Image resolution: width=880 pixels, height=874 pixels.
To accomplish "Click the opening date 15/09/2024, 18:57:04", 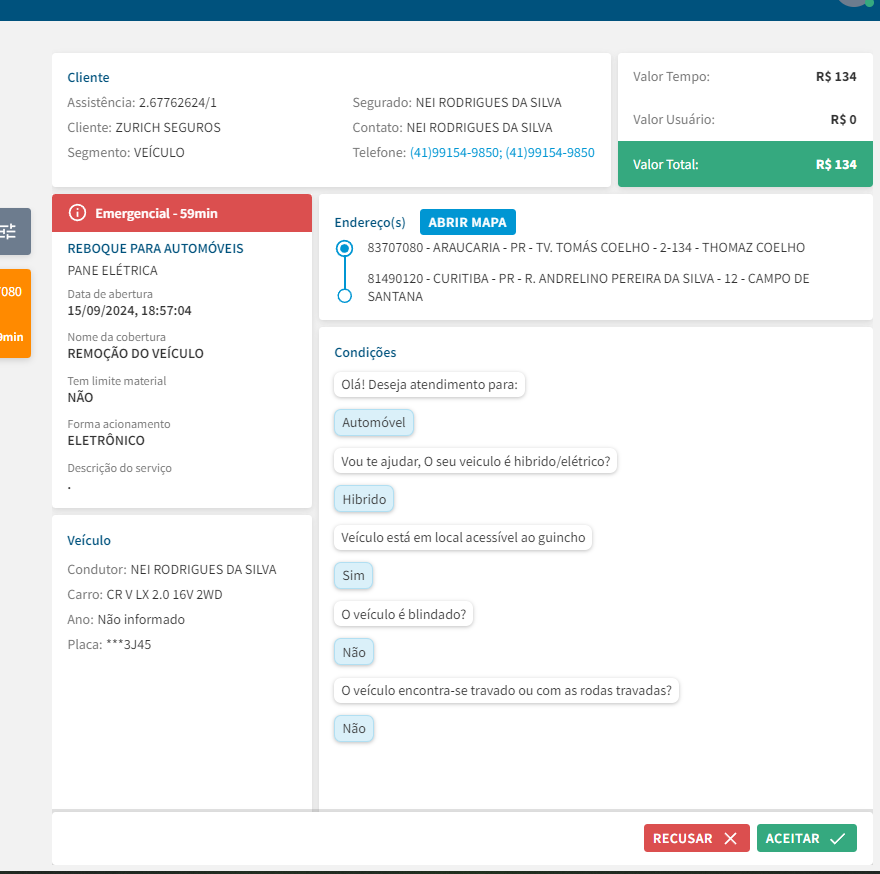I will coord(129,310).
